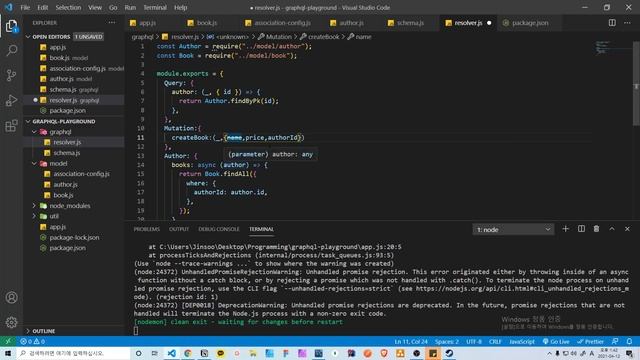Close the terminal panel
This screenshot has width=640, height=360.
coord(627,229)
